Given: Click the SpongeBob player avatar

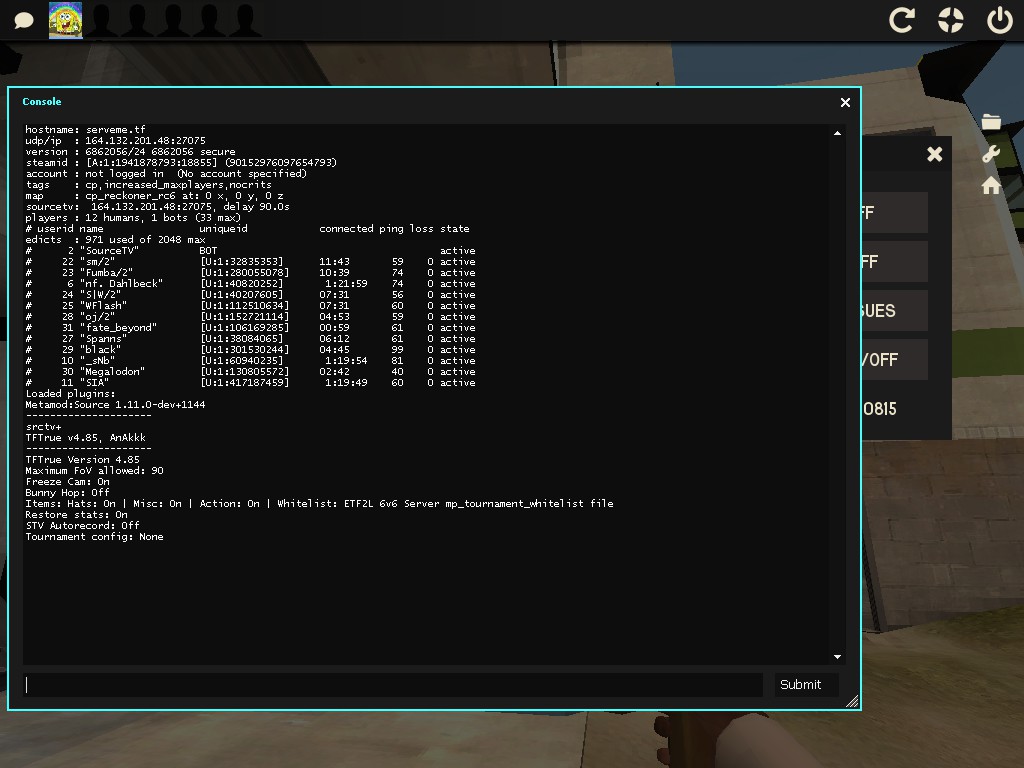Looking at the screenshot, I should pyautogui.click(x=66, y=20).
